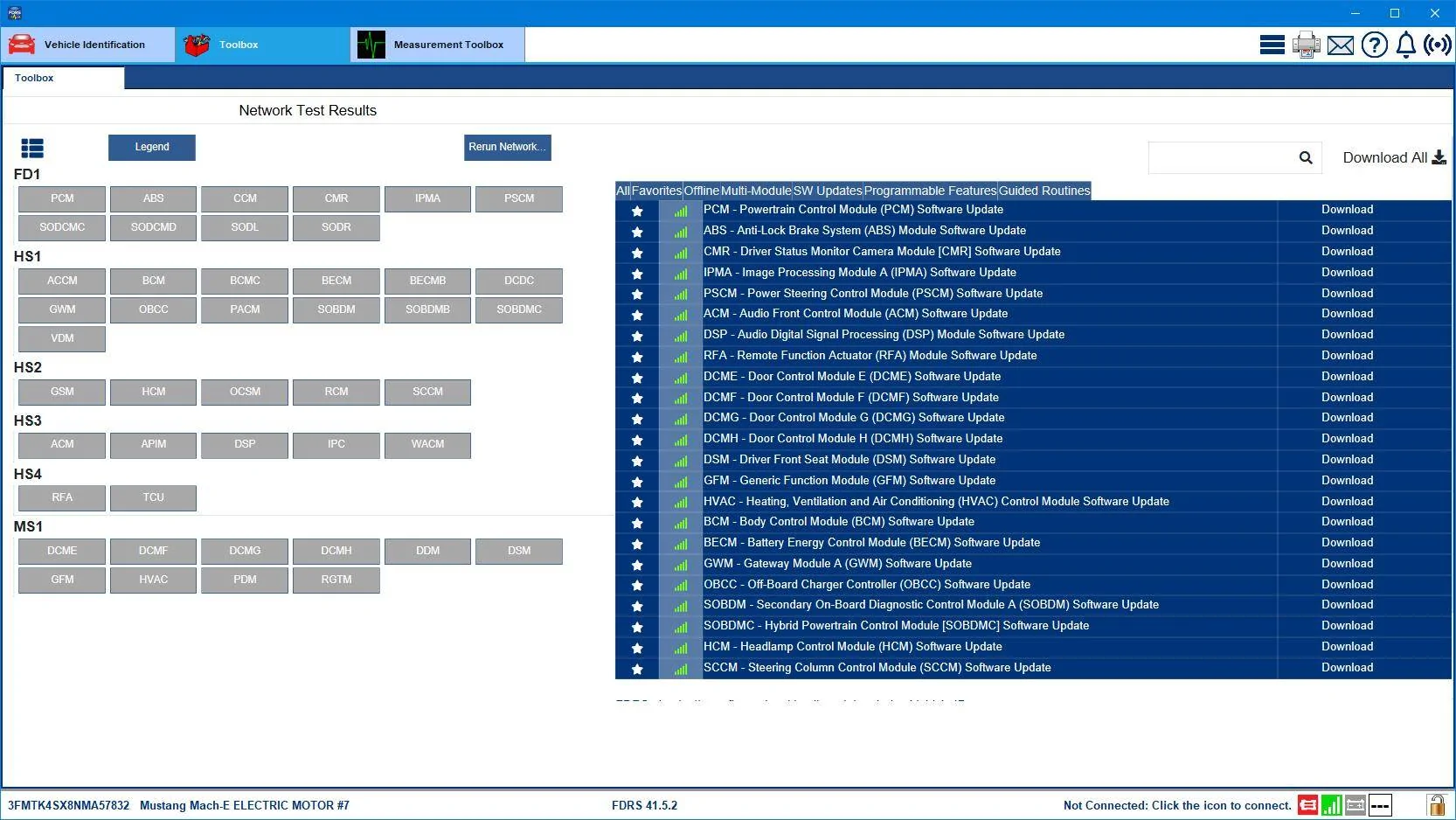Screen dimensions: 1456x820
Task: Click signal bars icon for DSM update row
Action: [681, 461]
